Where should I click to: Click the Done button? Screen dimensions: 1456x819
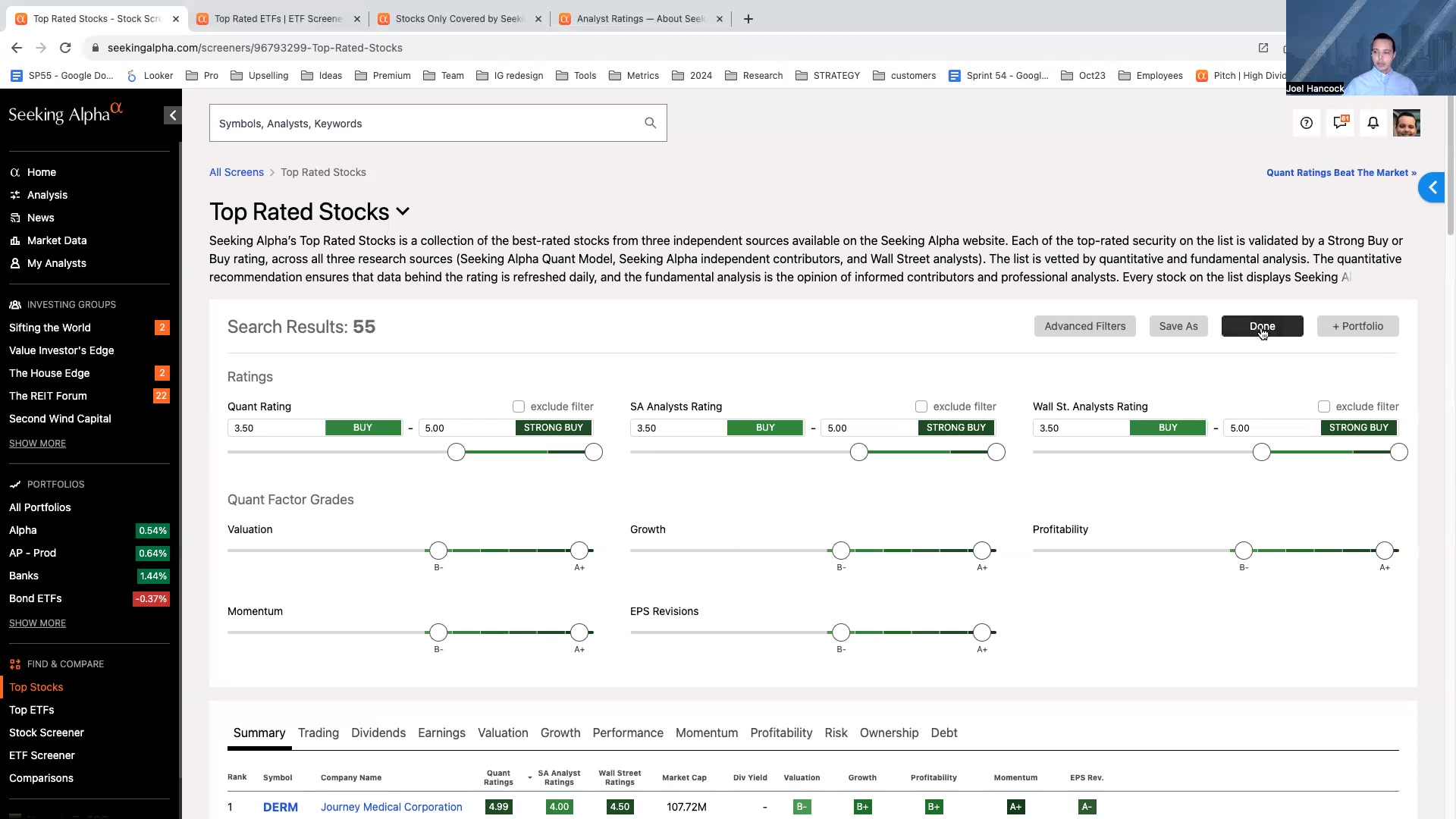pos(1262,327)
